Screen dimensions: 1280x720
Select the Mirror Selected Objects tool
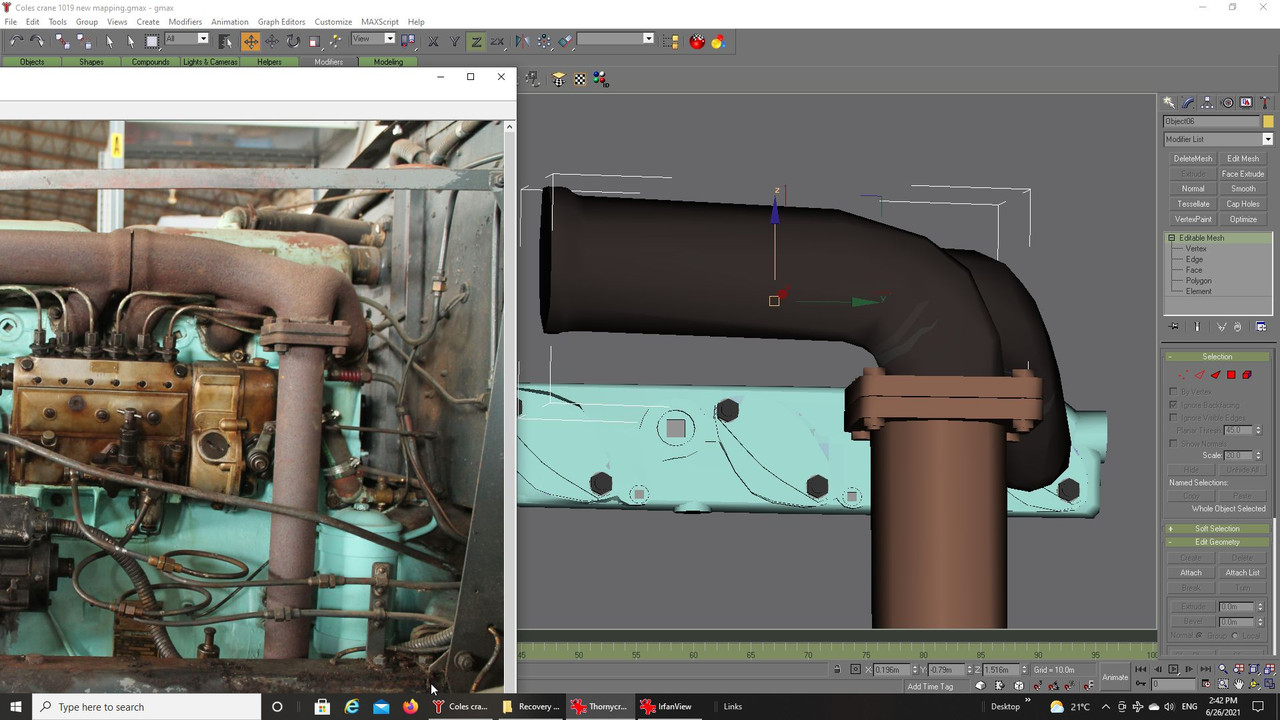click(522, 41)
